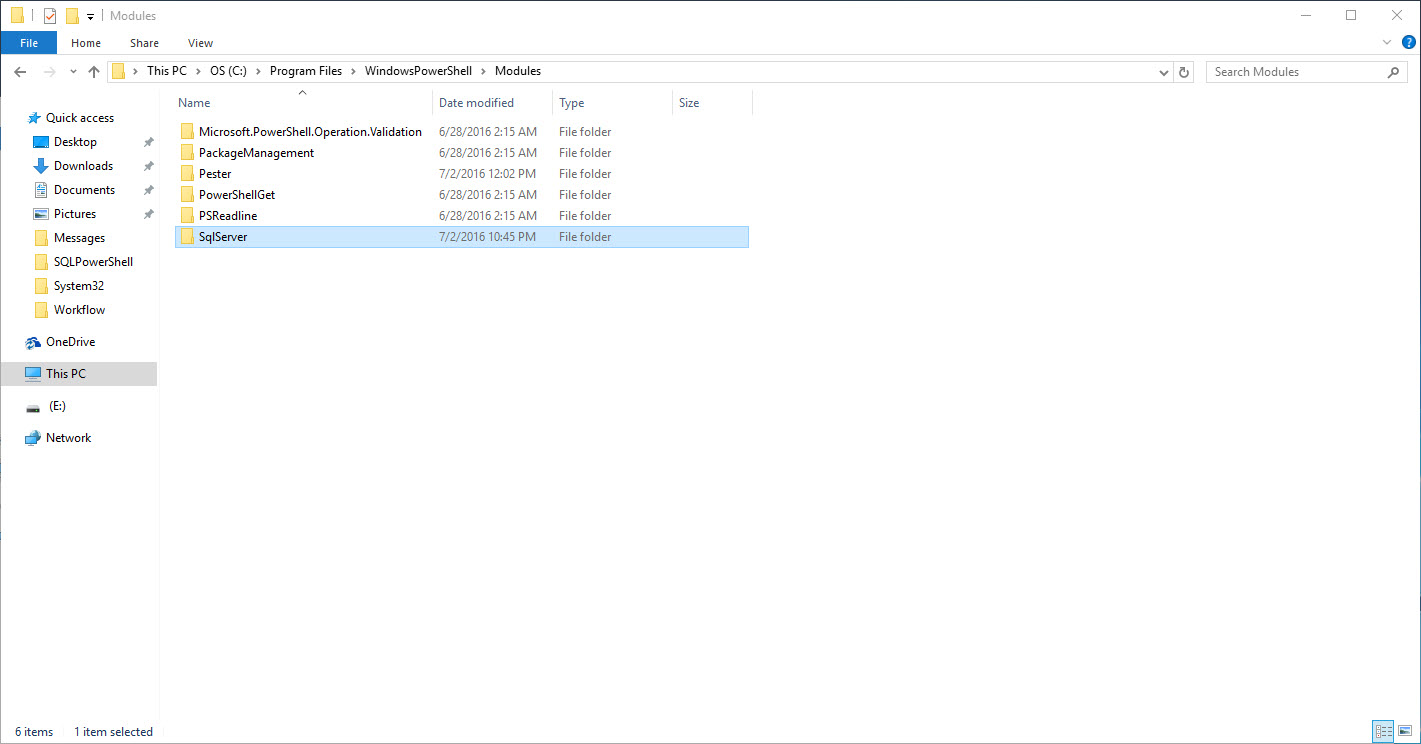Viewport: 1421px width, 744px height.
Task: Click the Forward navigation arrow
Action: coord(49,72)
